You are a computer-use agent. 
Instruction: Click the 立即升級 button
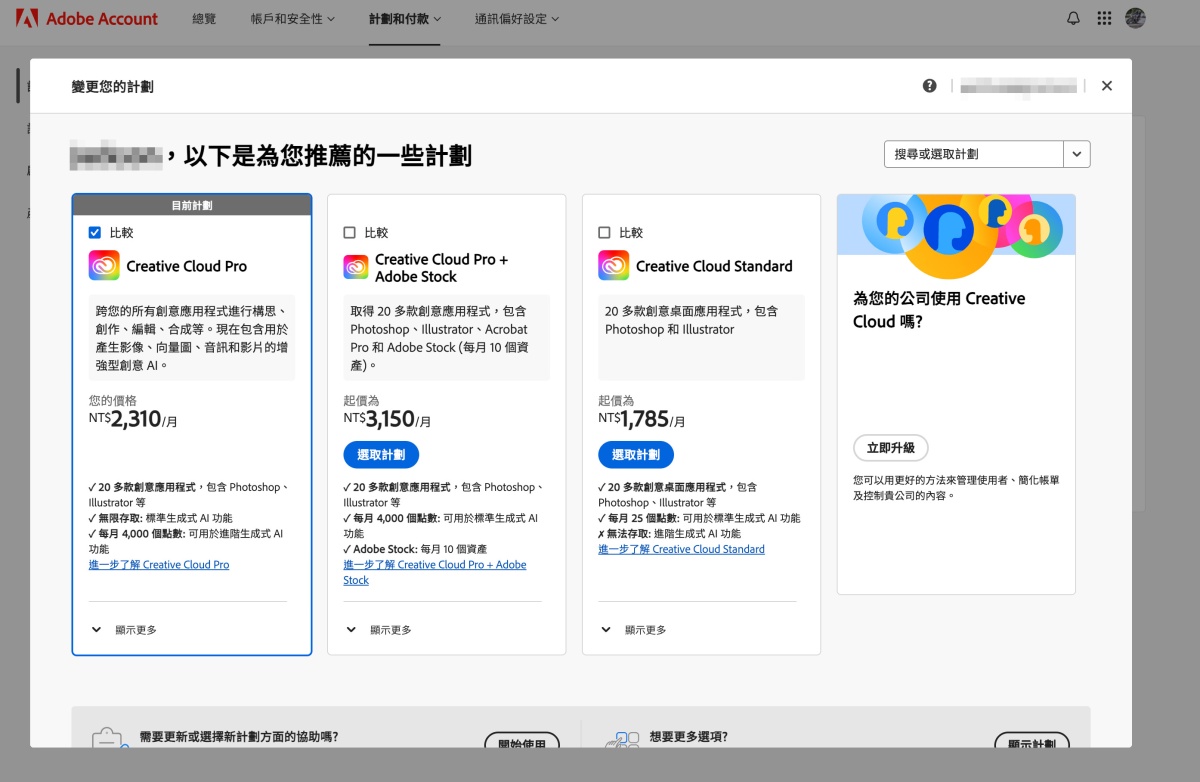click(x=891, y=447)
